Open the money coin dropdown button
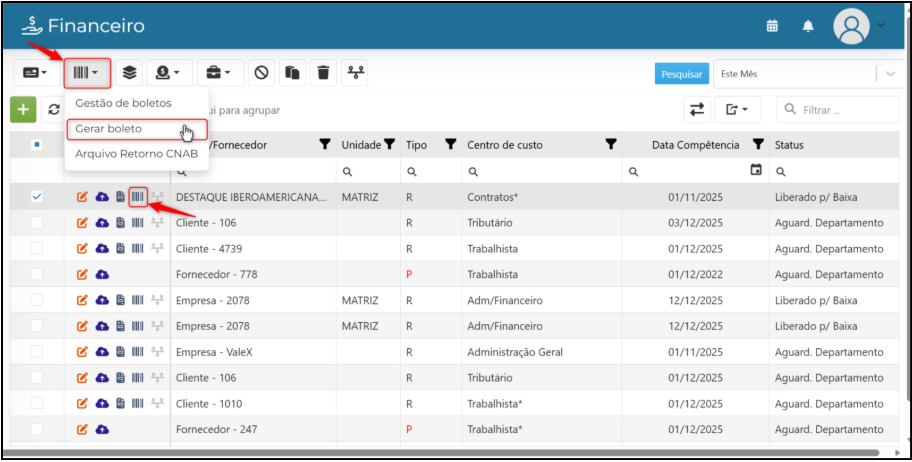Viewport: 912px width, 462px height. (x=169, y=73)
